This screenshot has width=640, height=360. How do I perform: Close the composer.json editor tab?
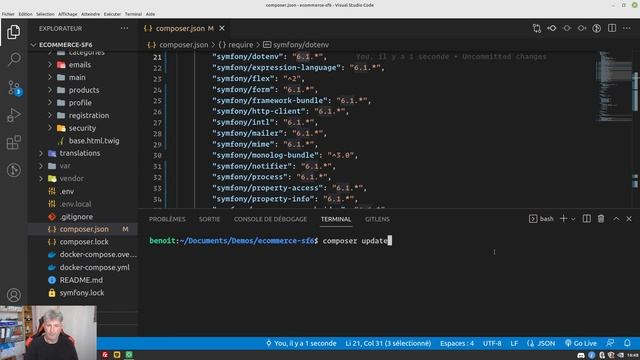(x=222, y=28)
